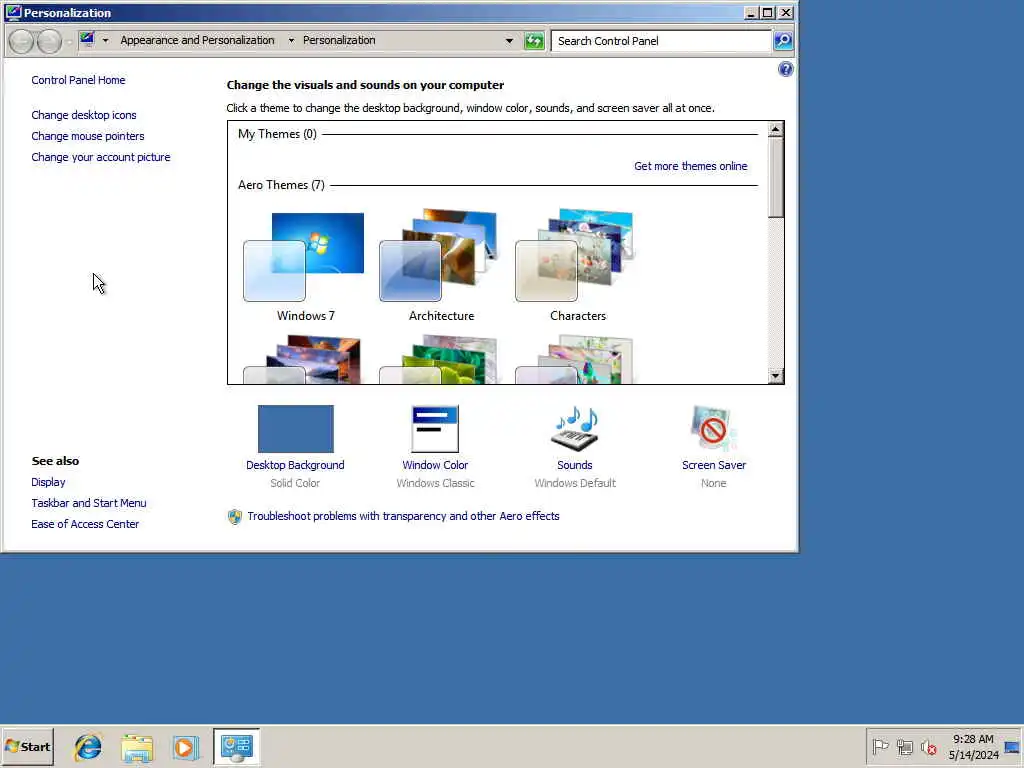Click the themes list scroll up arrow

[x=775, y=129]
